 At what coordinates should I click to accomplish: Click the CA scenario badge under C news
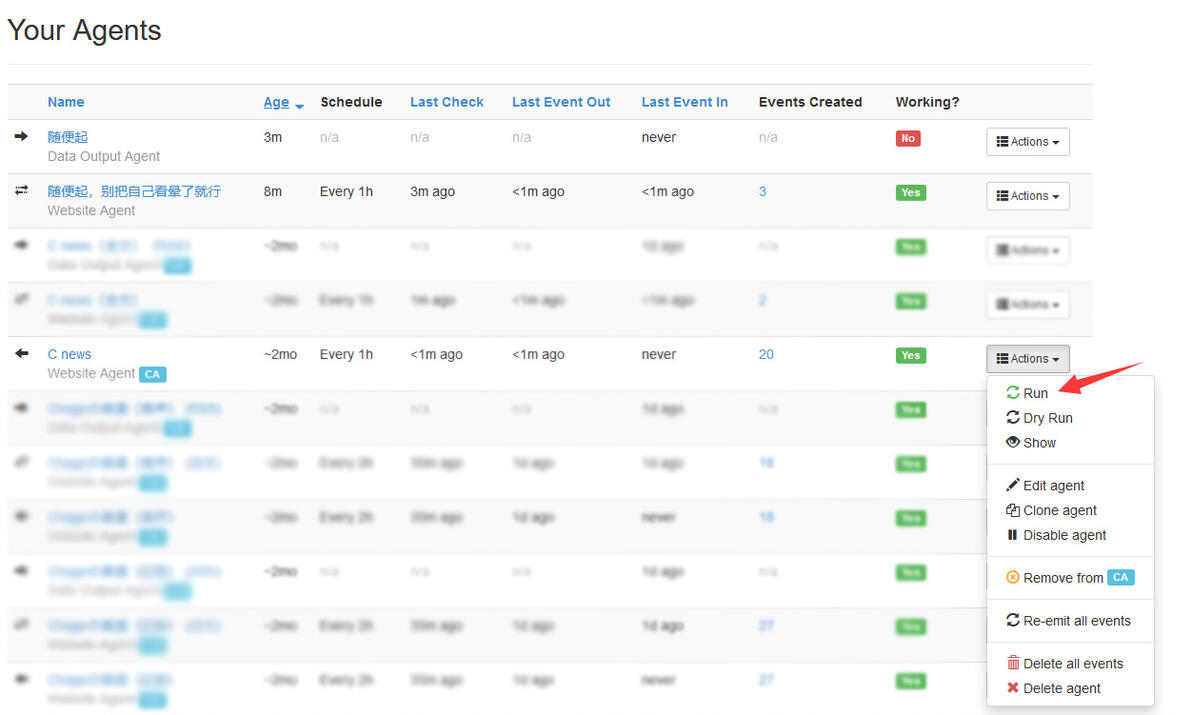(x=152, y=374)
